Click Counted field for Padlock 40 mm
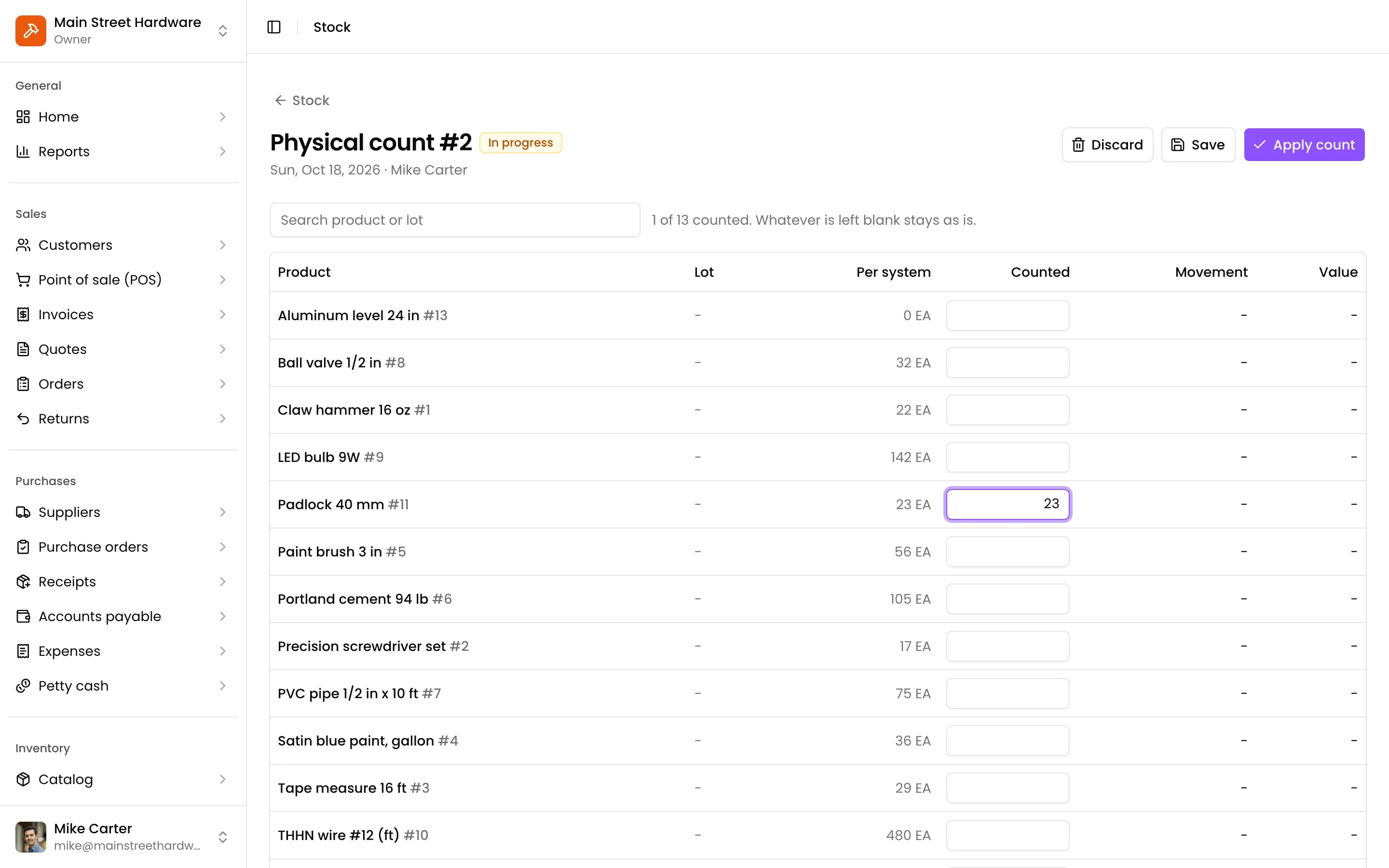The image size is (1389, 868). [x=1008, y=504]
